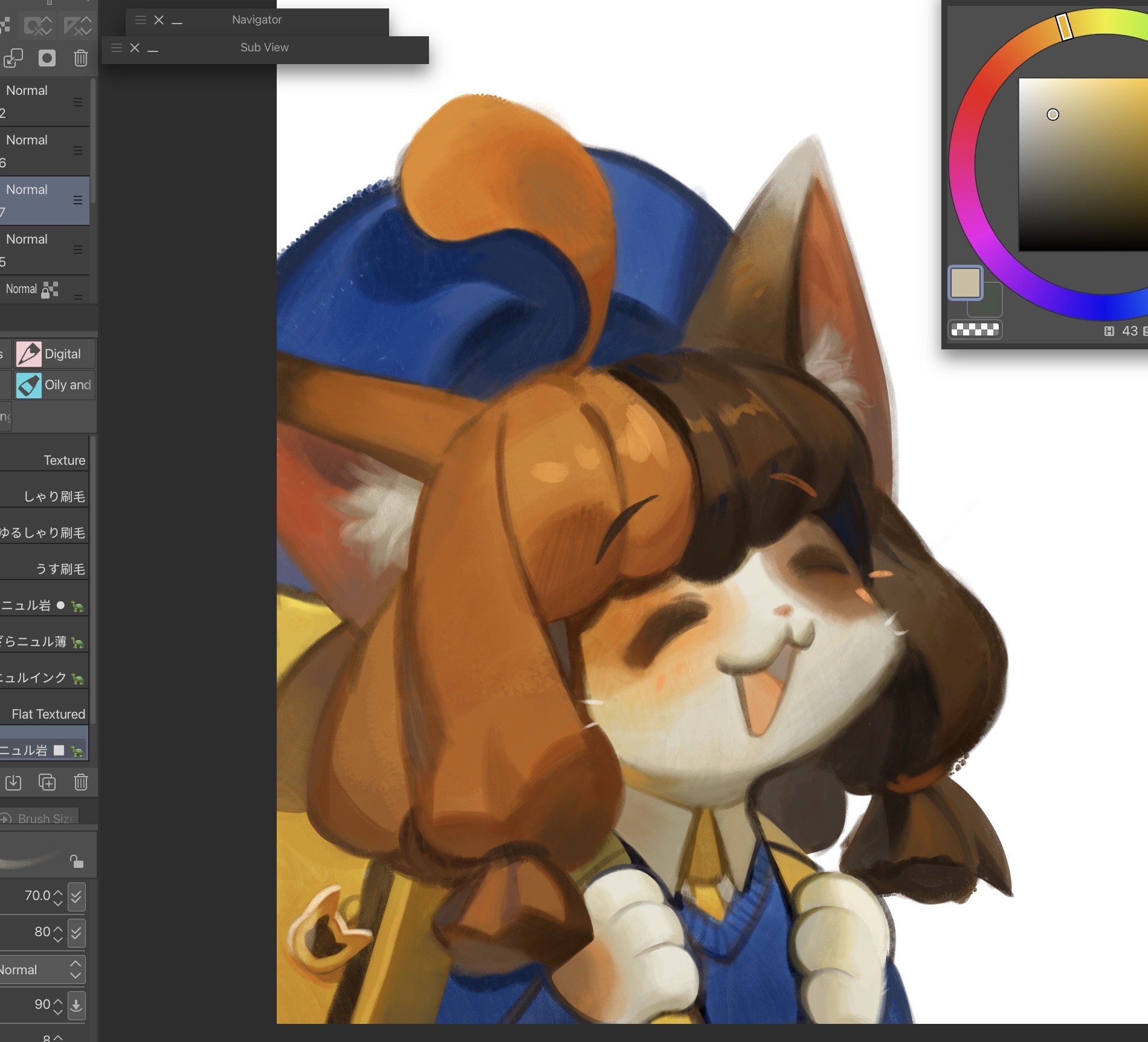Toggle the brush stroke preview lock icon
The height and width of the screenshot is (1042, 1148).
(76, 861)
